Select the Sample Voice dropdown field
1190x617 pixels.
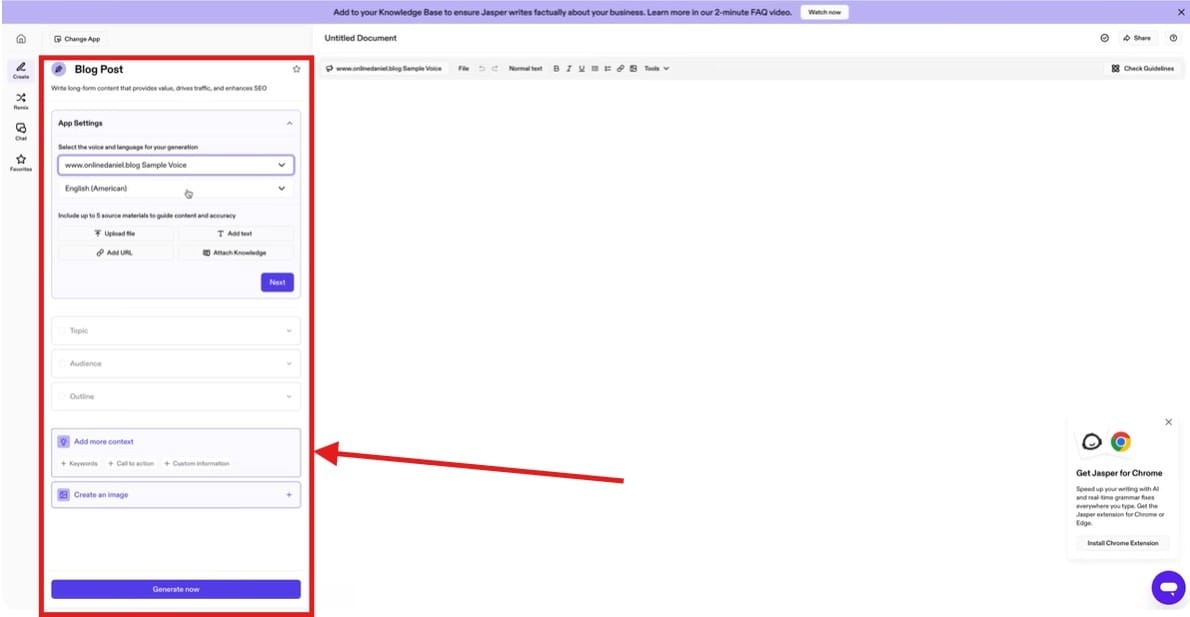pyautogui.click(x=176, y=164)
